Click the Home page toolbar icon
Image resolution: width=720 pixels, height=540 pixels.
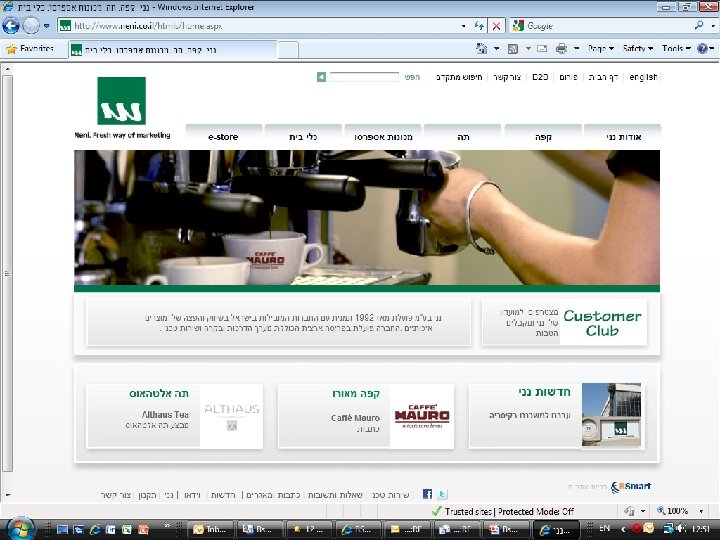[482, 48]
